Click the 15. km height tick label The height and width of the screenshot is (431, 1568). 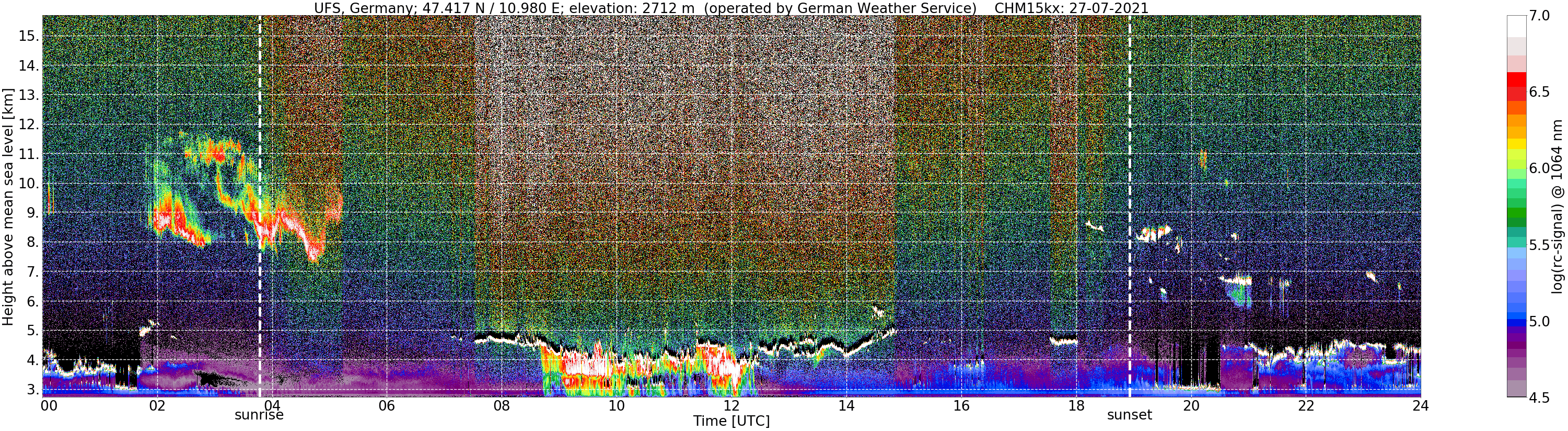pos(29,36)
